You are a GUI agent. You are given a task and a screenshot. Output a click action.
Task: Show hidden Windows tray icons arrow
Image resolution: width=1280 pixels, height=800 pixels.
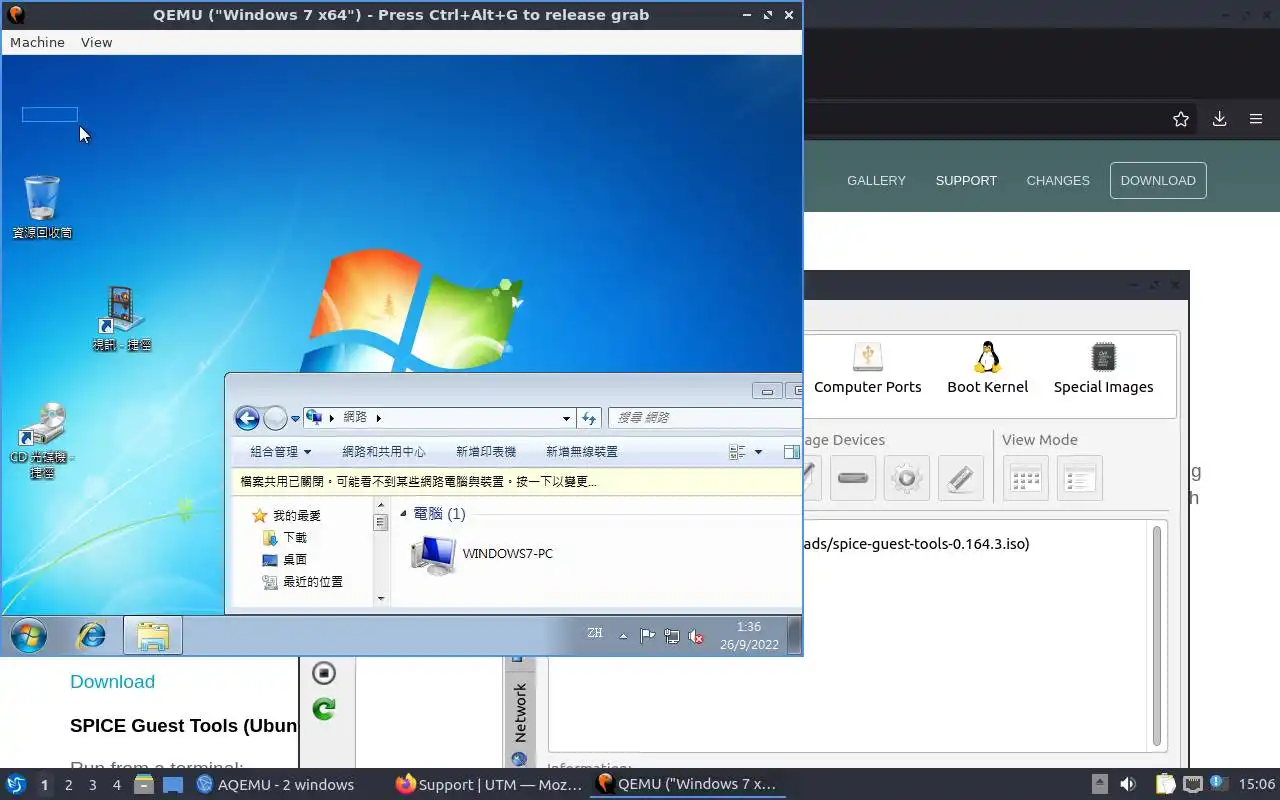[x=623, y=636]
